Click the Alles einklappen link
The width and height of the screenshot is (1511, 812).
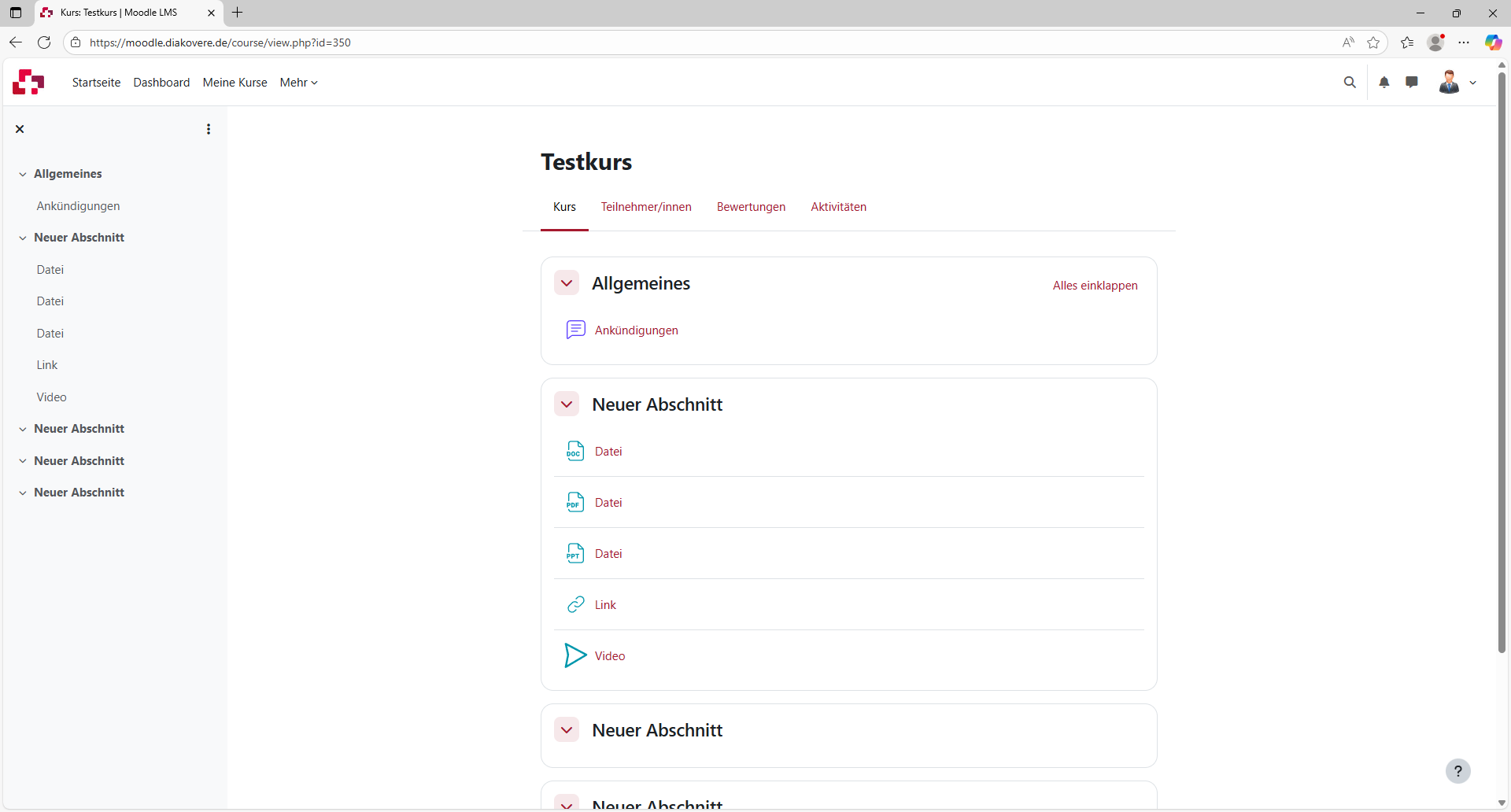pos(1095,286)
